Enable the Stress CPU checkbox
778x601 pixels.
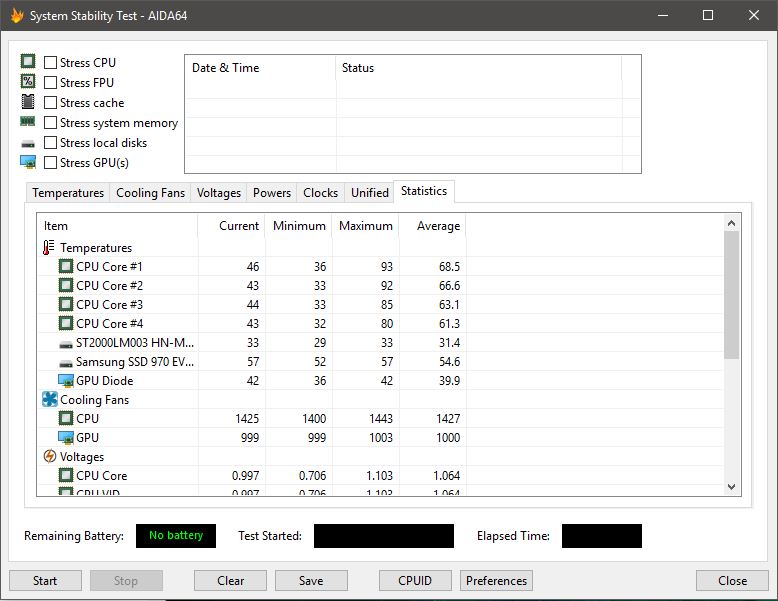[x=50, y=63]
